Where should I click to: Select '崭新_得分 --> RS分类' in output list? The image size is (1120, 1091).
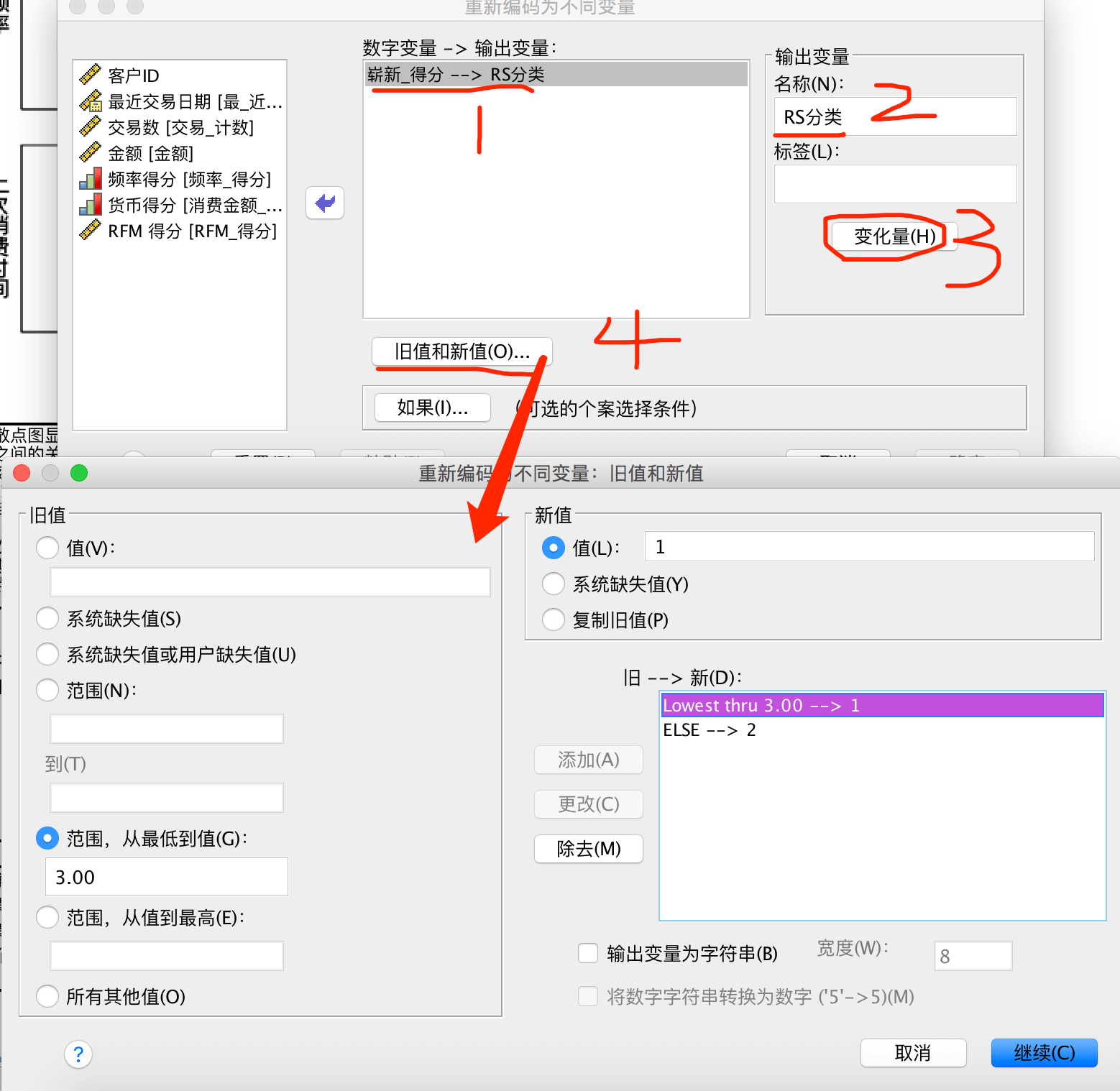click(x=556, y=74)
